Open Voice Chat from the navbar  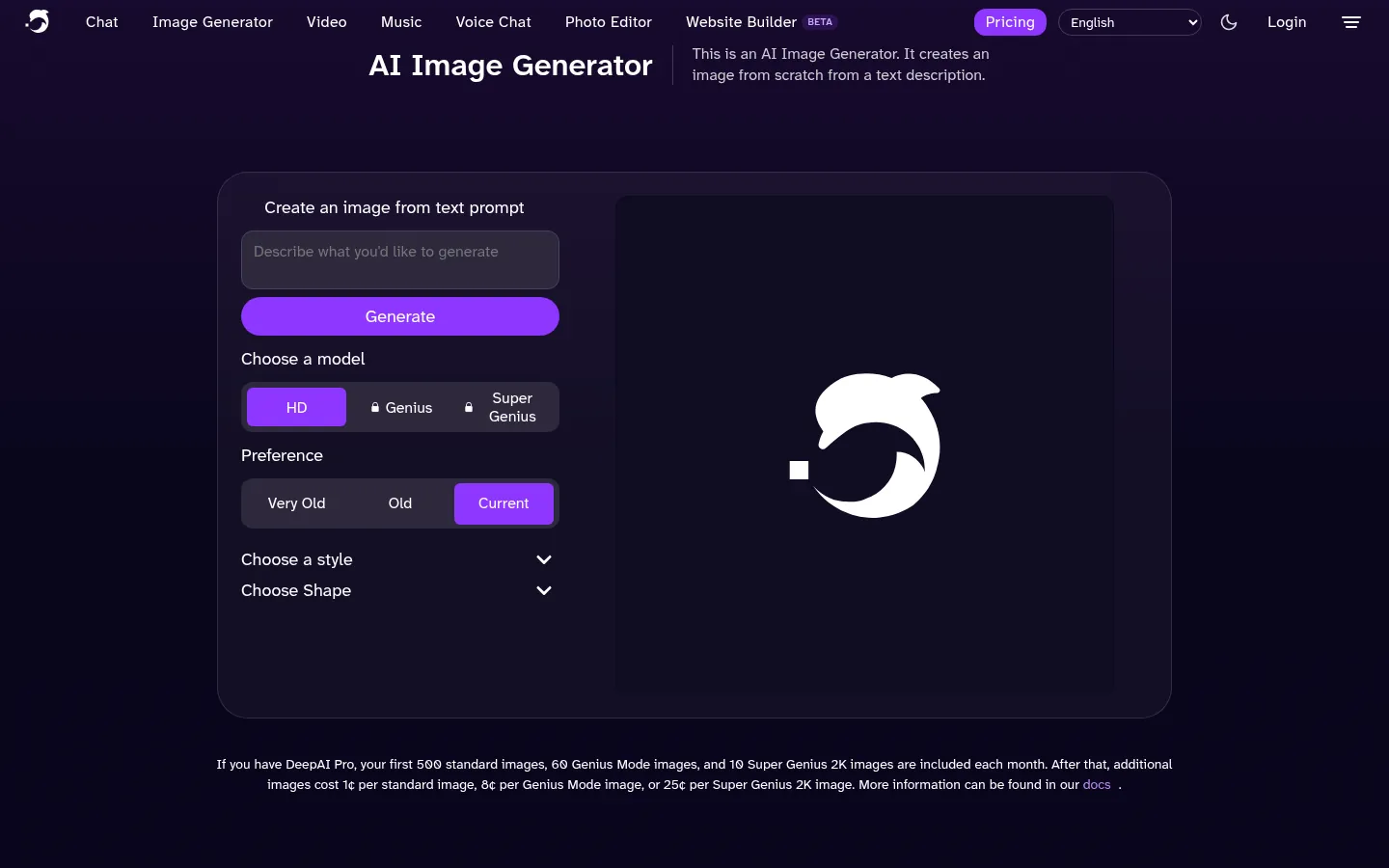pos(494,22)
